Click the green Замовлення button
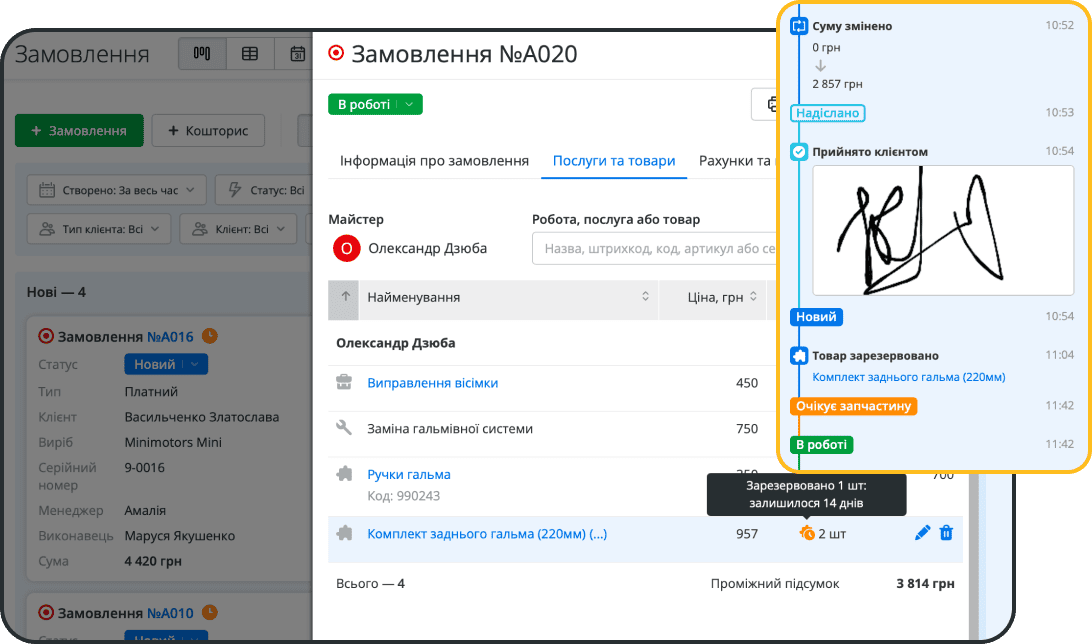This screenshot has width=1092, height=644. (x=79, y=130)
